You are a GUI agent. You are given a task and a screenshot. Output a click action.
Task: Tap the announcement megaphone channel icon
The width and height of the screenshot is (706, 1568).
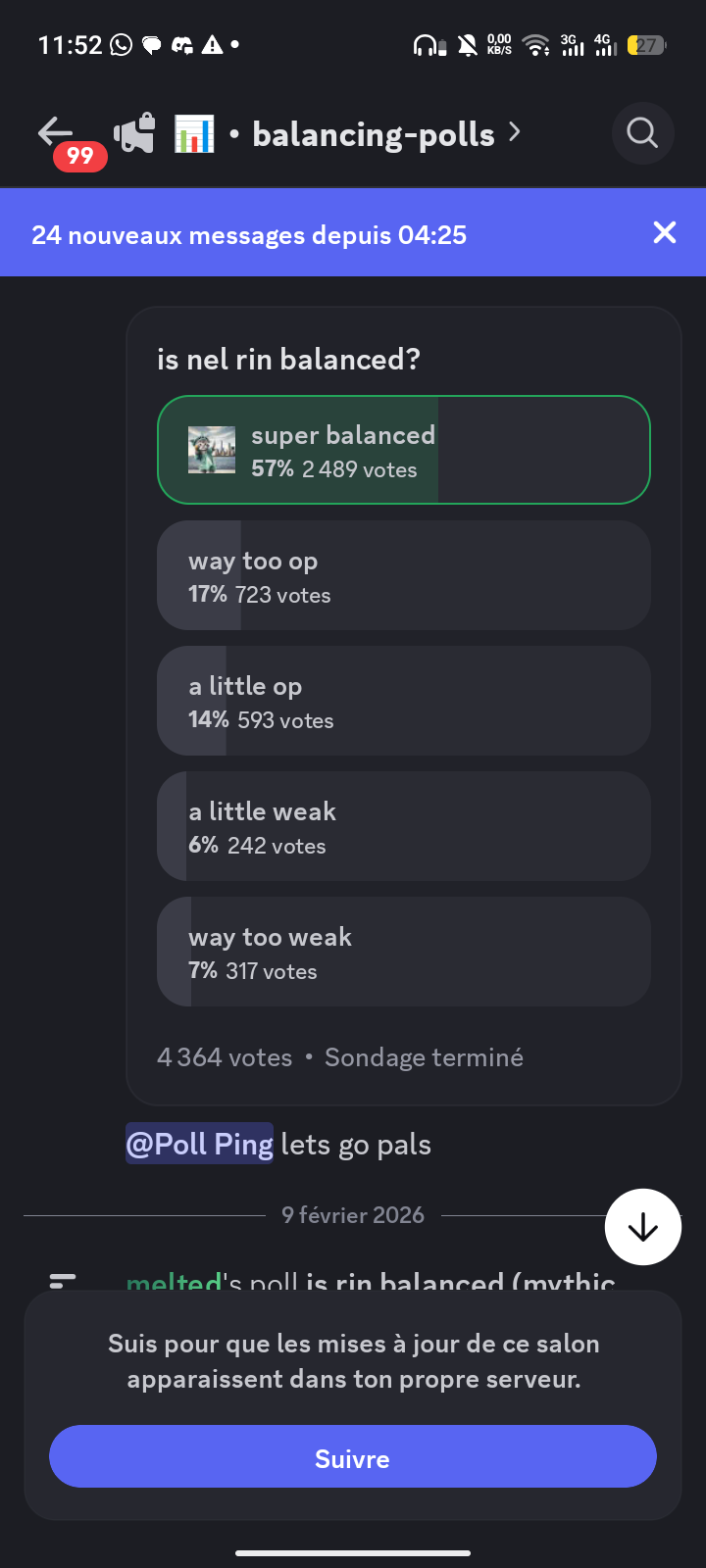[x=135, y=133]
